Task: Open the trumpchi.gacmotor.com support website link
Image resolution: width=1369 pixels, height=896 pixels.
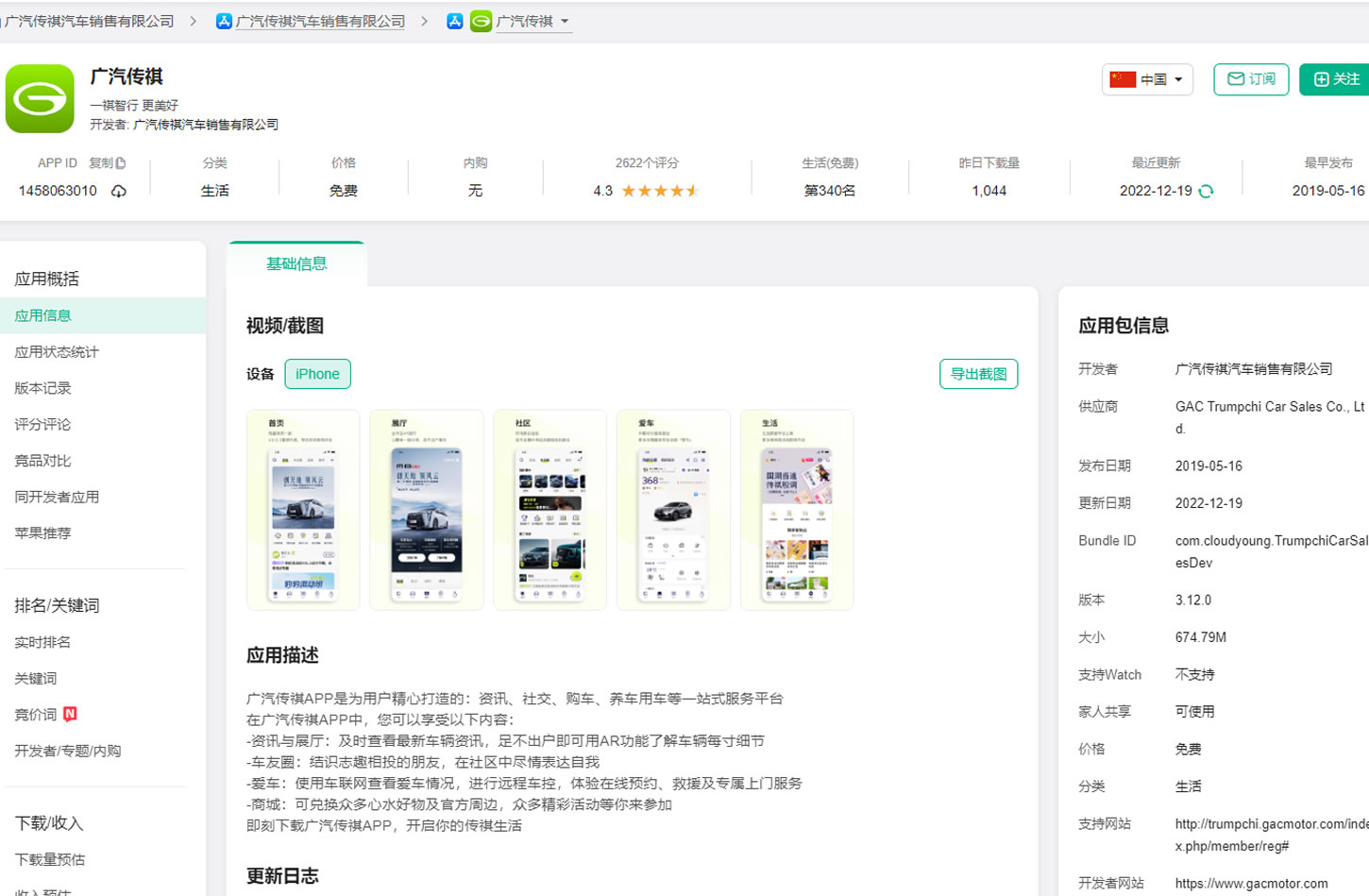Action: click(1271, 835)
